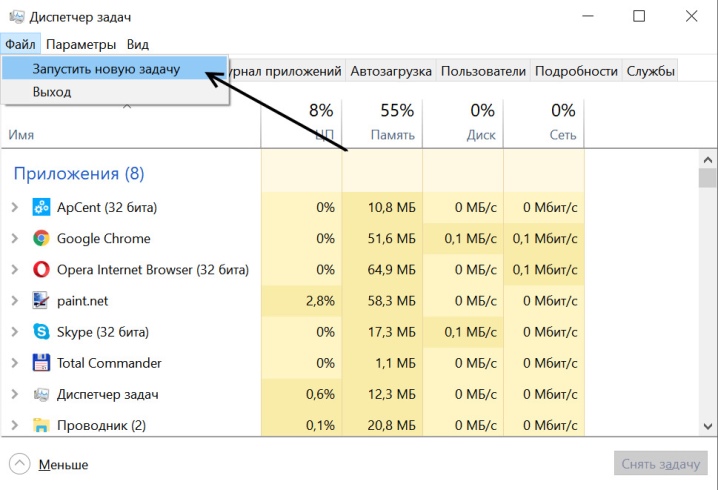Select the Google Chrome icon
Viewport: 718px width, 490px height.
(41, 239)
